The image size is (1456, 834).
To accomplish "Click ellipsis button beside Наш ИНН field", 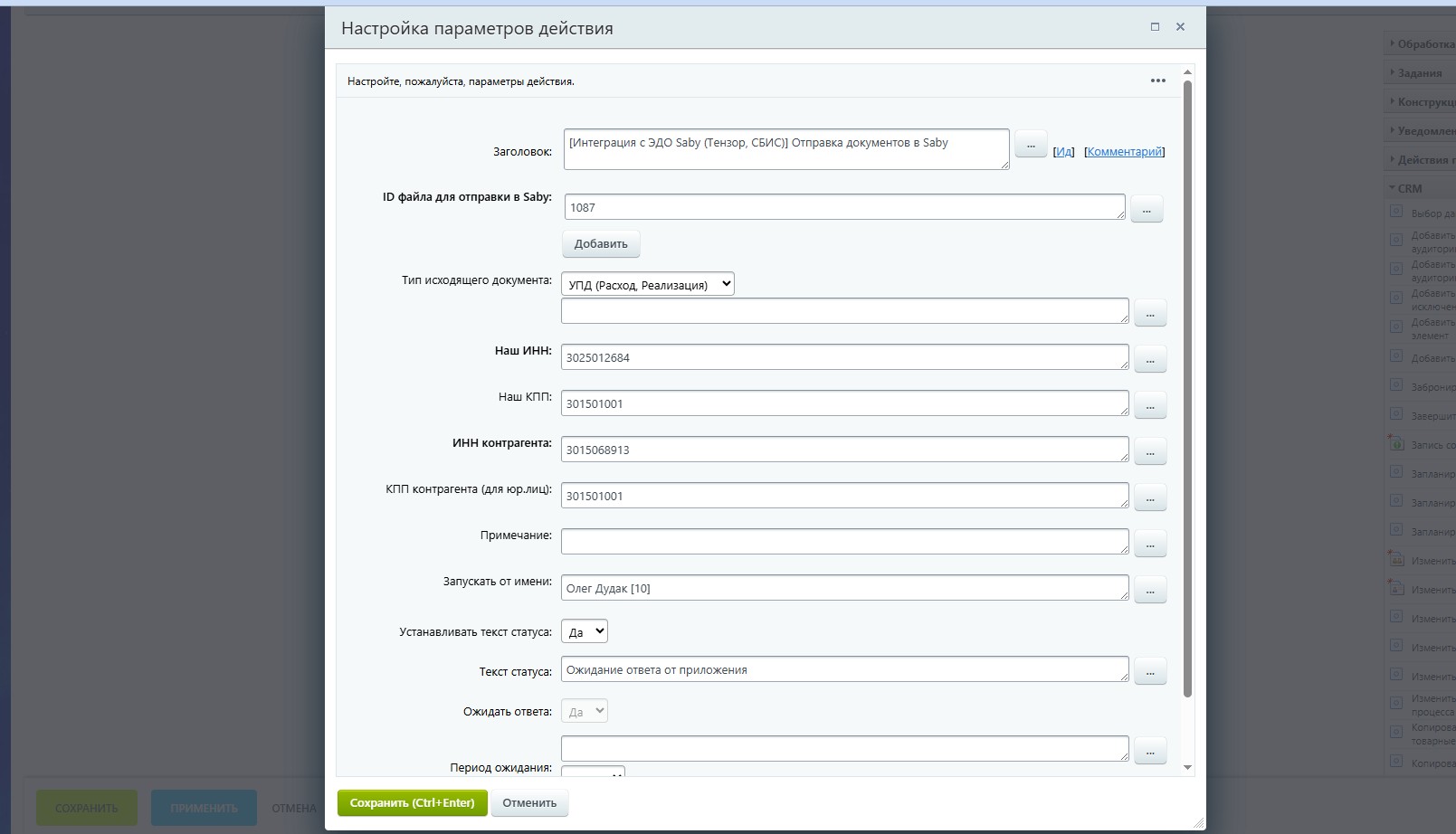I will (1150, 359).
